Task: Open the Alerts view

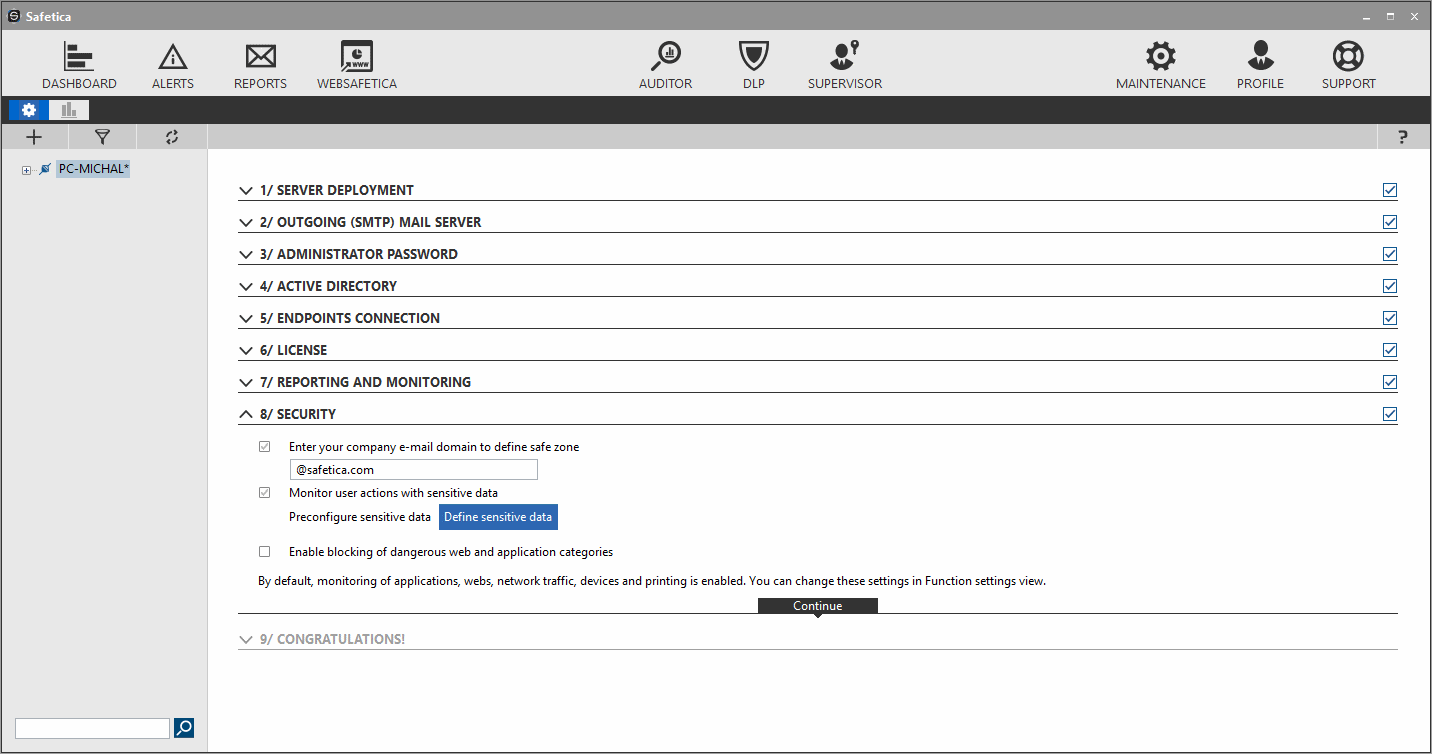Action: (x=172, y=64)
